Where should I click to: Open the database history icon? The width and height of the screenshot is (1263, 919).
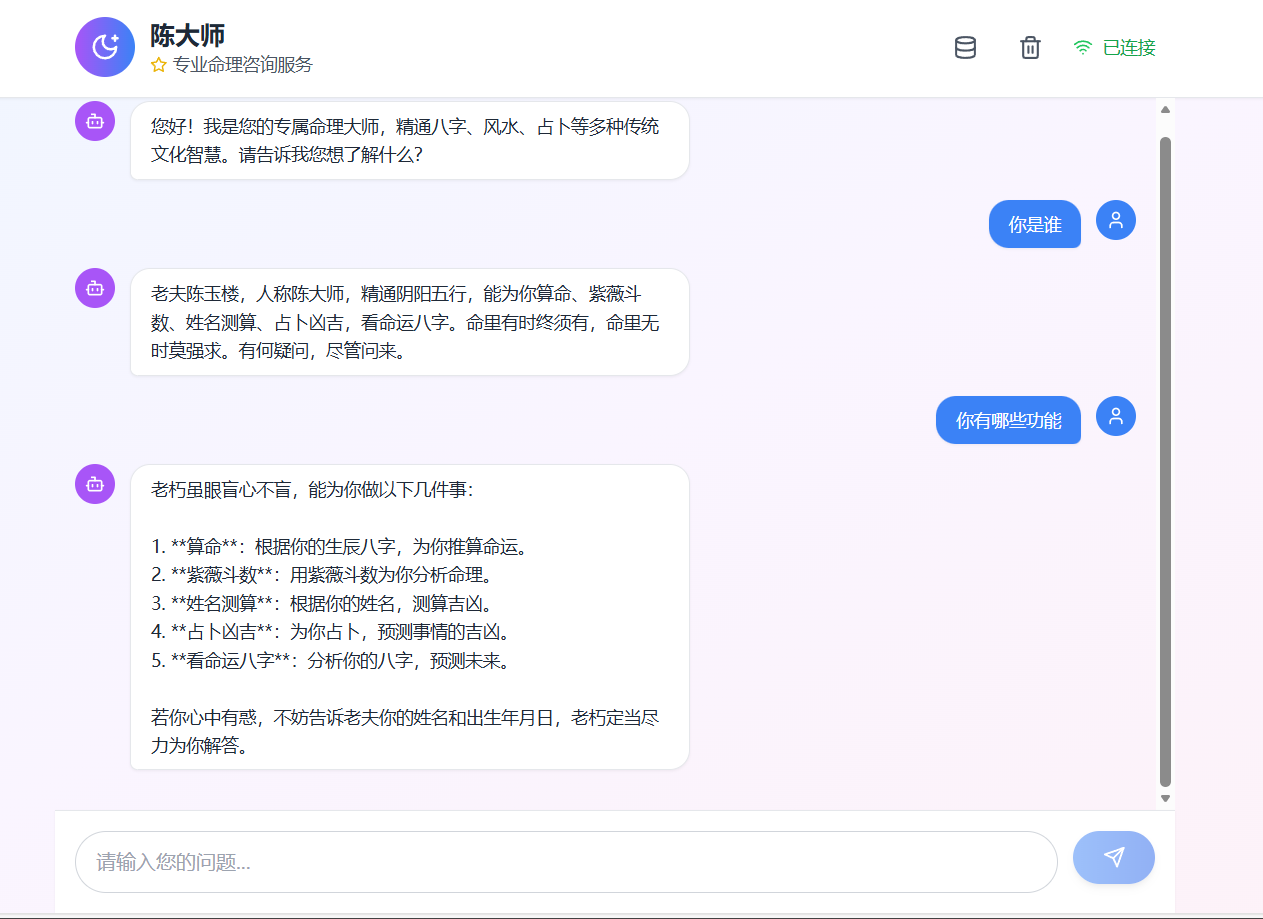(x=965, y=47)
